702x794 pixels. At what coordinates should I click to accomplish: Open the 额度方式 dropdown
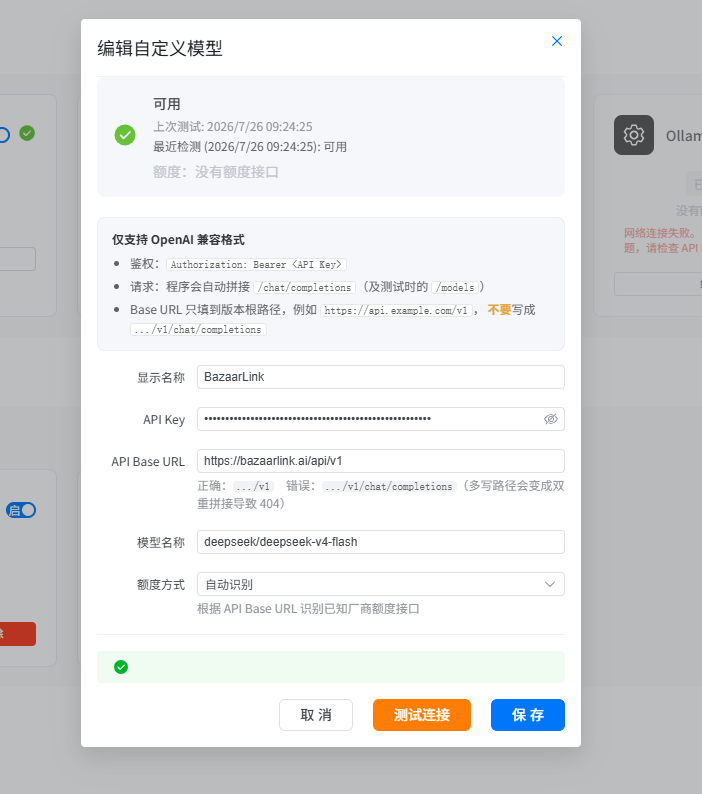(x=381, y=584)
